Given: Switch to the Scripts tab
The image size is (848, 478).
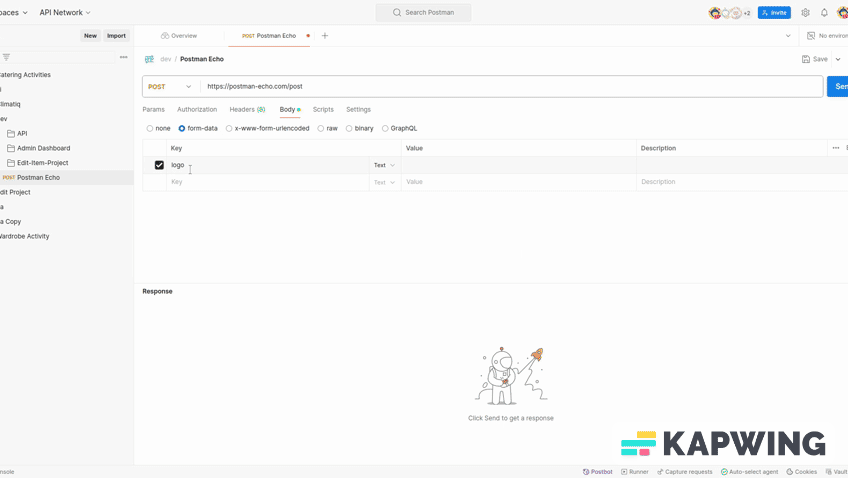Looking at the screenshot, I should tap(323, 109).
